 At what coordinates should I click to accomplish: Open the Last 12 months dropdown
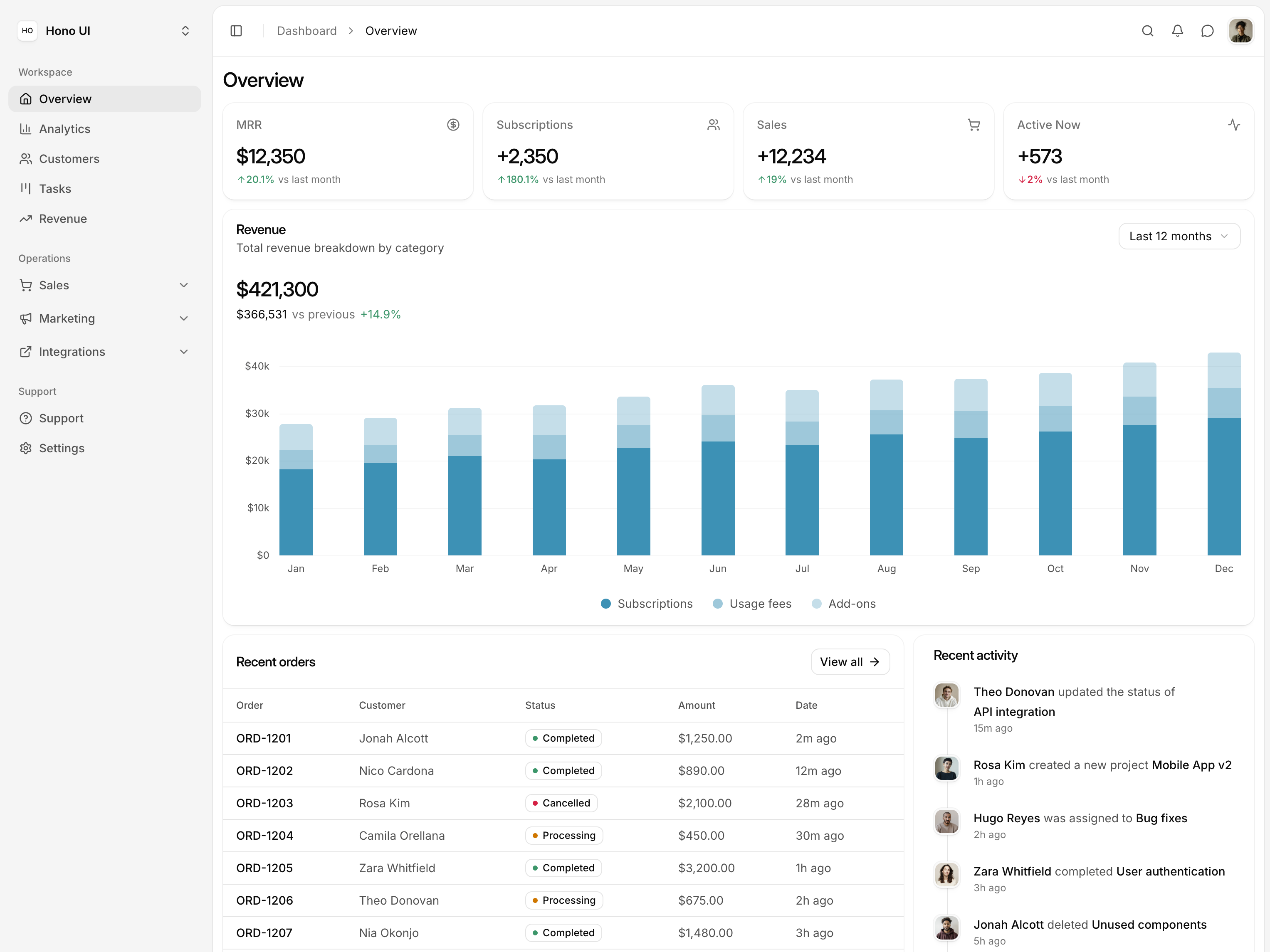coord(1179,236)
